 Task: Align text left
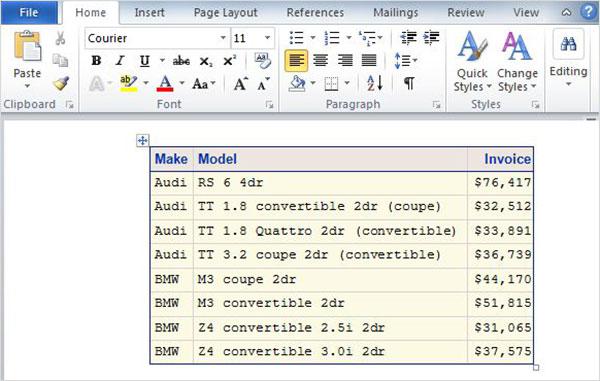pos(296,60)
